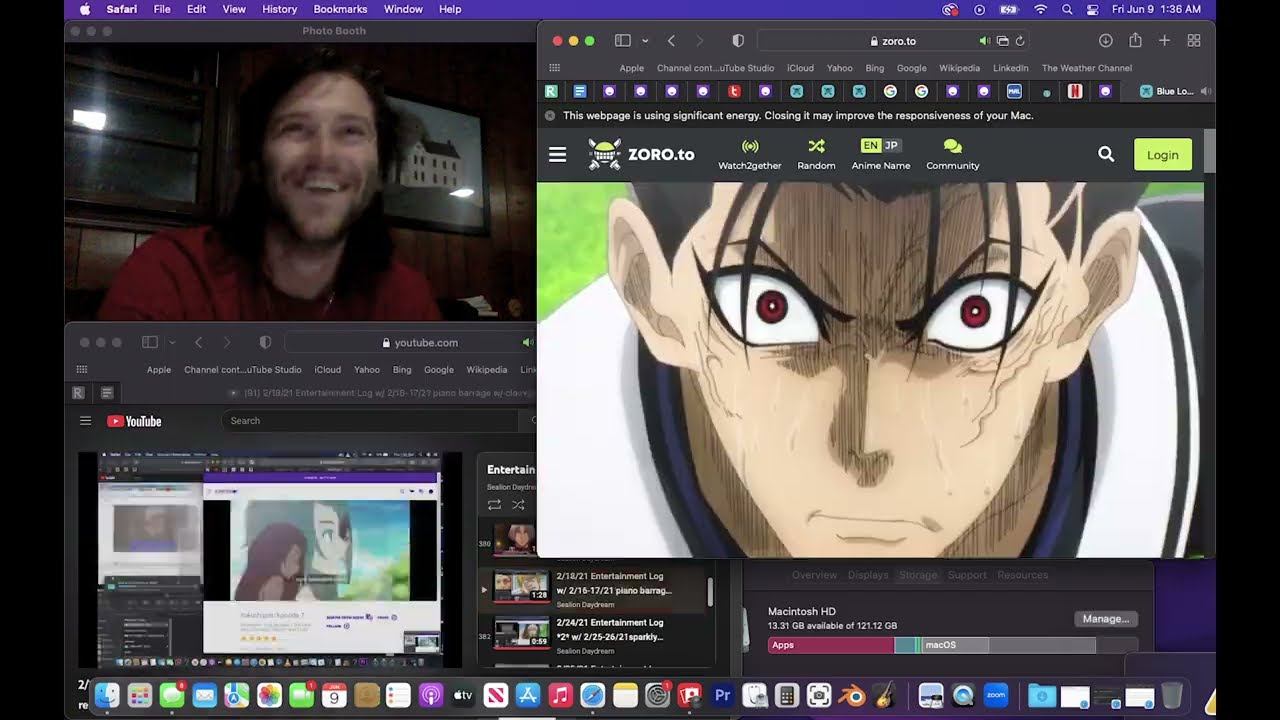
Task: Toggle the sidebar in the zoro.to window
Action: (x=622, y=41)
